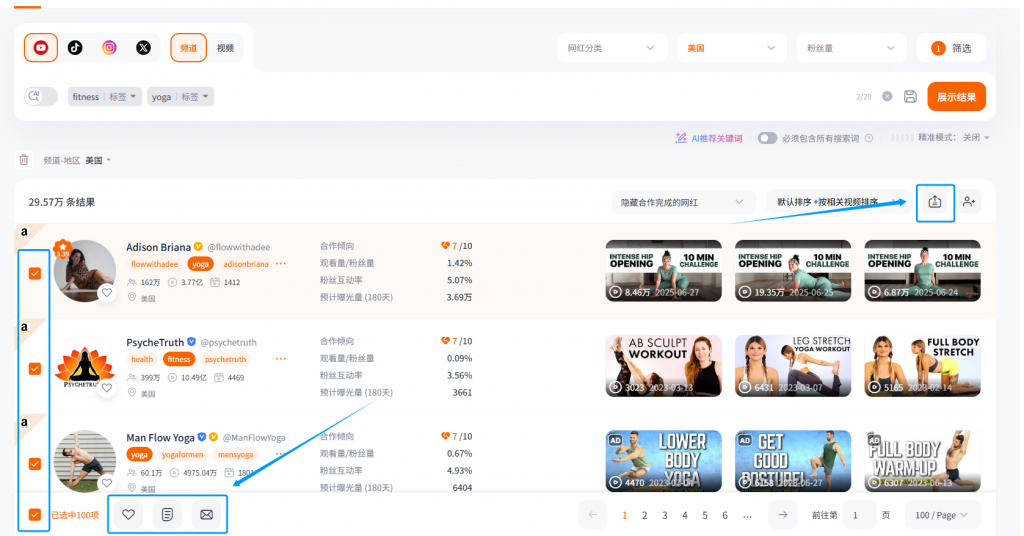Toggle the select-all checkbox near 已选中100项
This screenshot has width=1024, height=536.
[35, 514]
